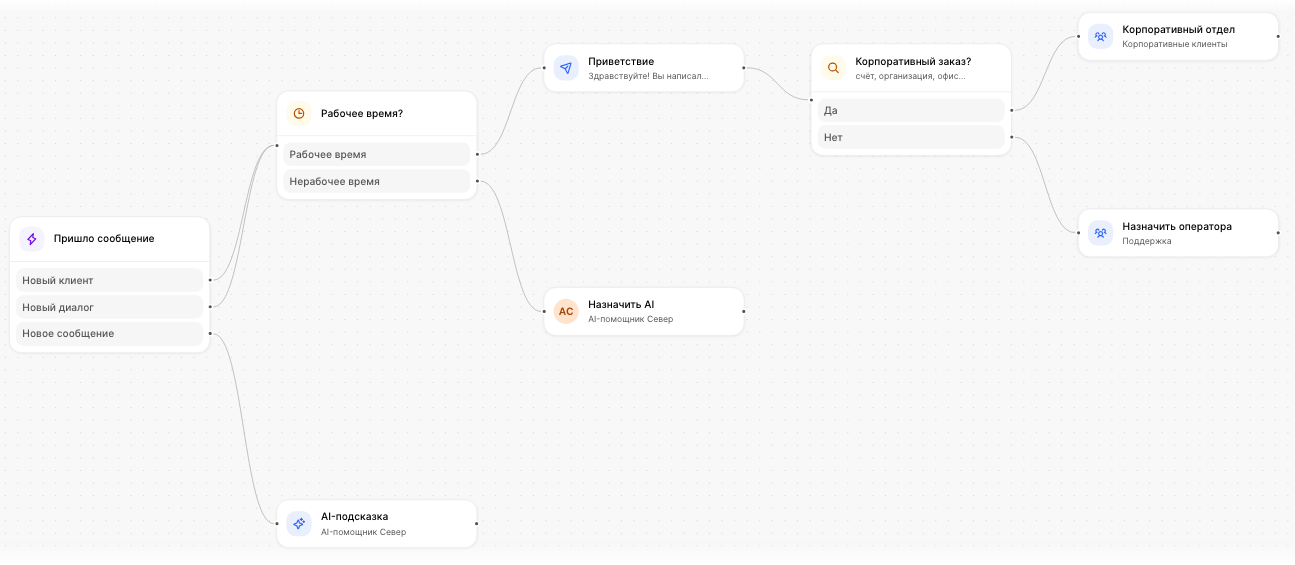Click the input port of 'Корпоративный отдел' node

click(1078, 36)
